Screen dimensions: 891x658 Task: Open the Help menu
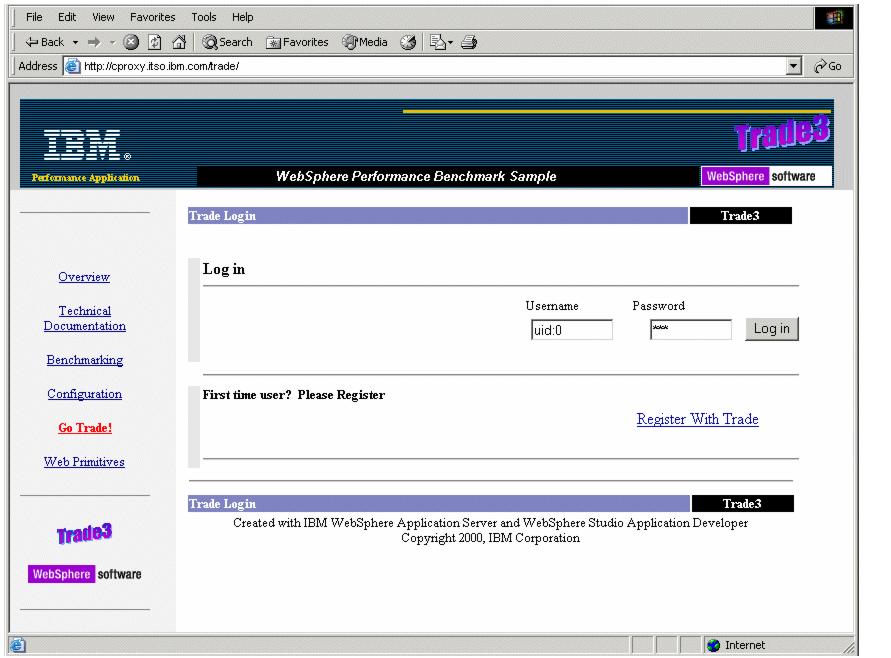click(x=243, y=17)
